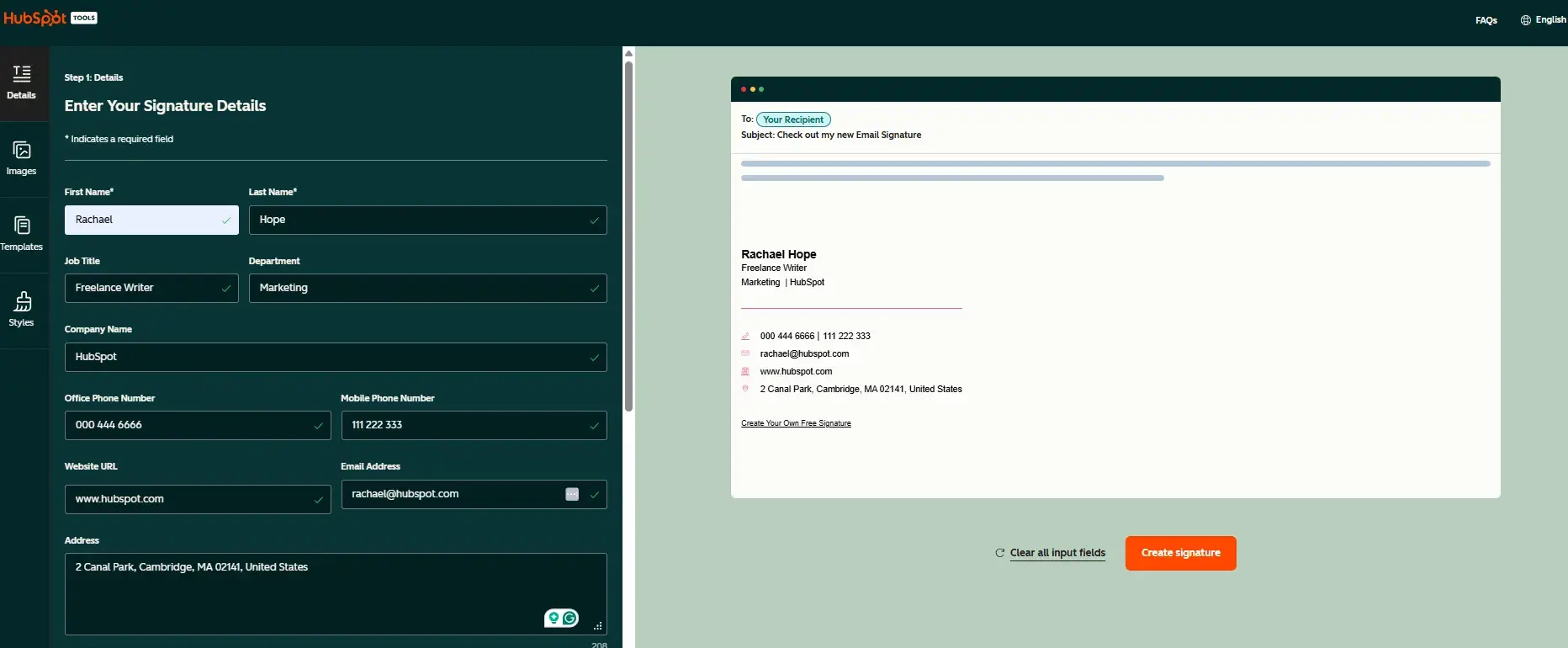Open the Styles sidebar tab

click(x=22, y=311)
